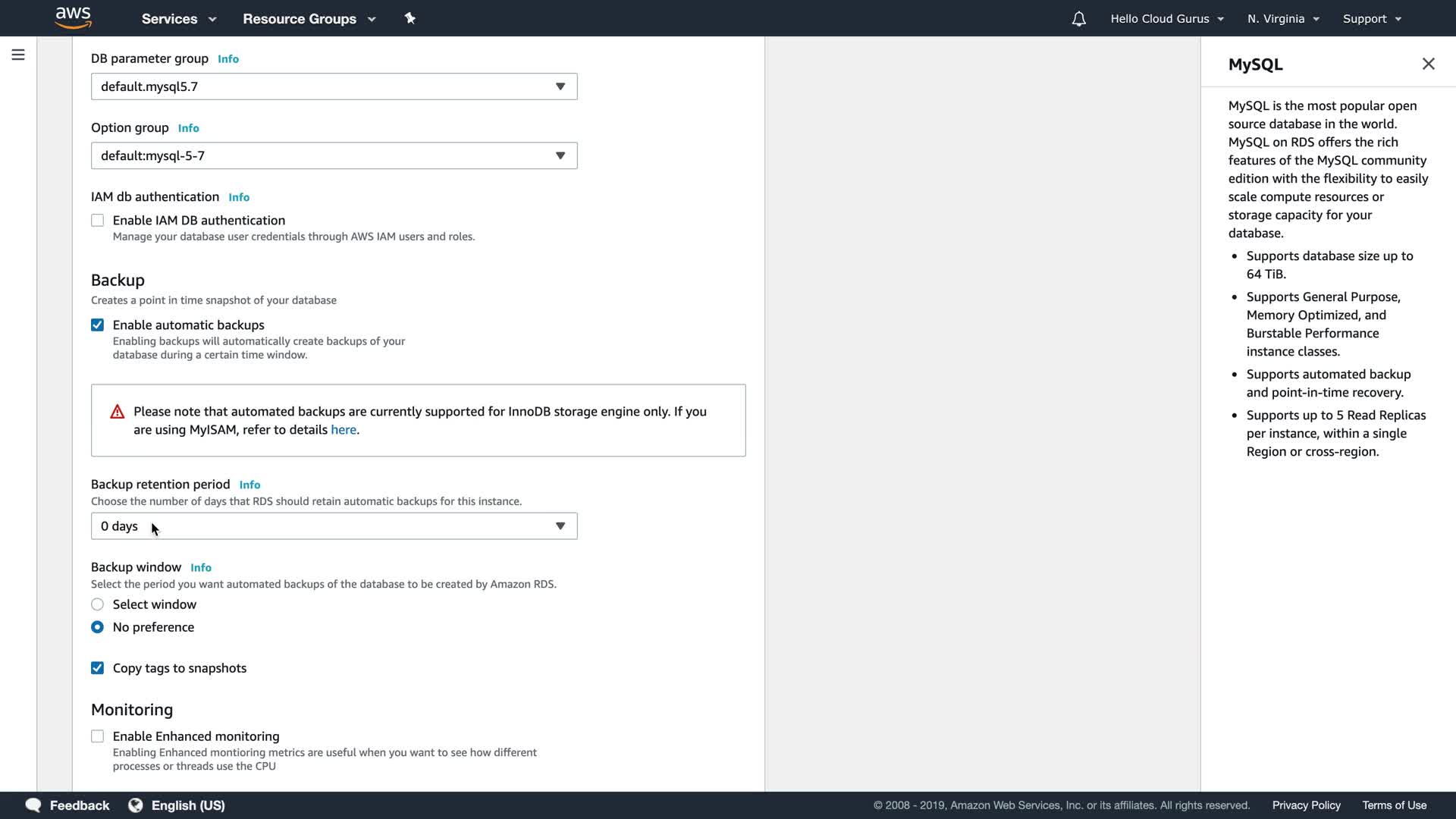Open Info link for Backup window

pyautogui.click(x=201, y=568)
